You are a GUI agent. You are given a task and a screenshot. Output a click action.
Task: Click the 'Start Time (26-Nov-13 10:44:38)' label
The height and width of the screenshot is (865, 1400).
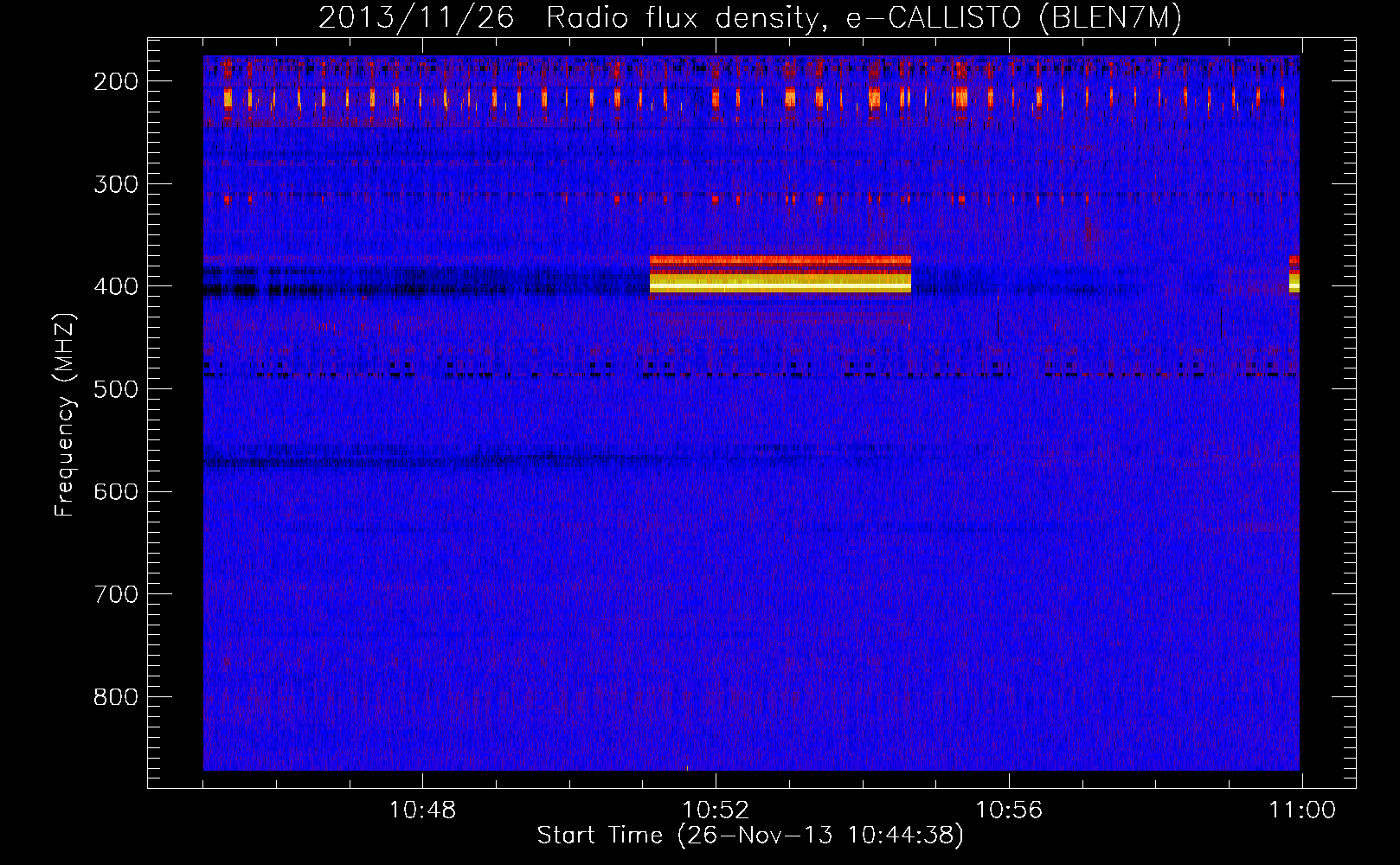pos(750,836)
